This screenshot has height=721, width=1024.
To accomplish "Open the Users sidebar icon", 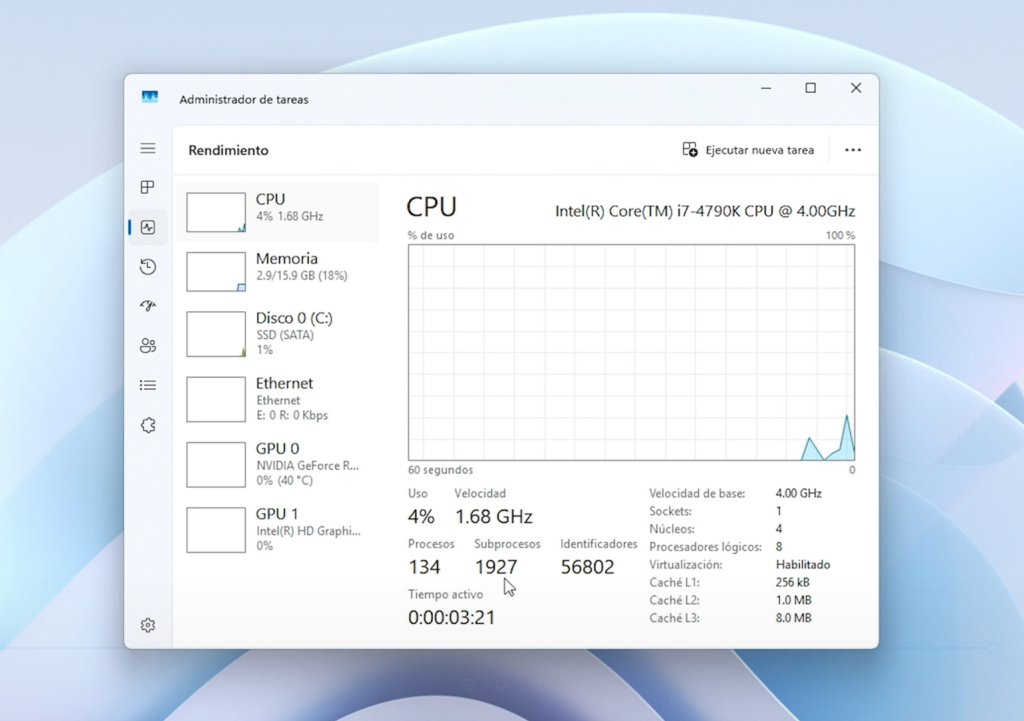I will [148, 346].
